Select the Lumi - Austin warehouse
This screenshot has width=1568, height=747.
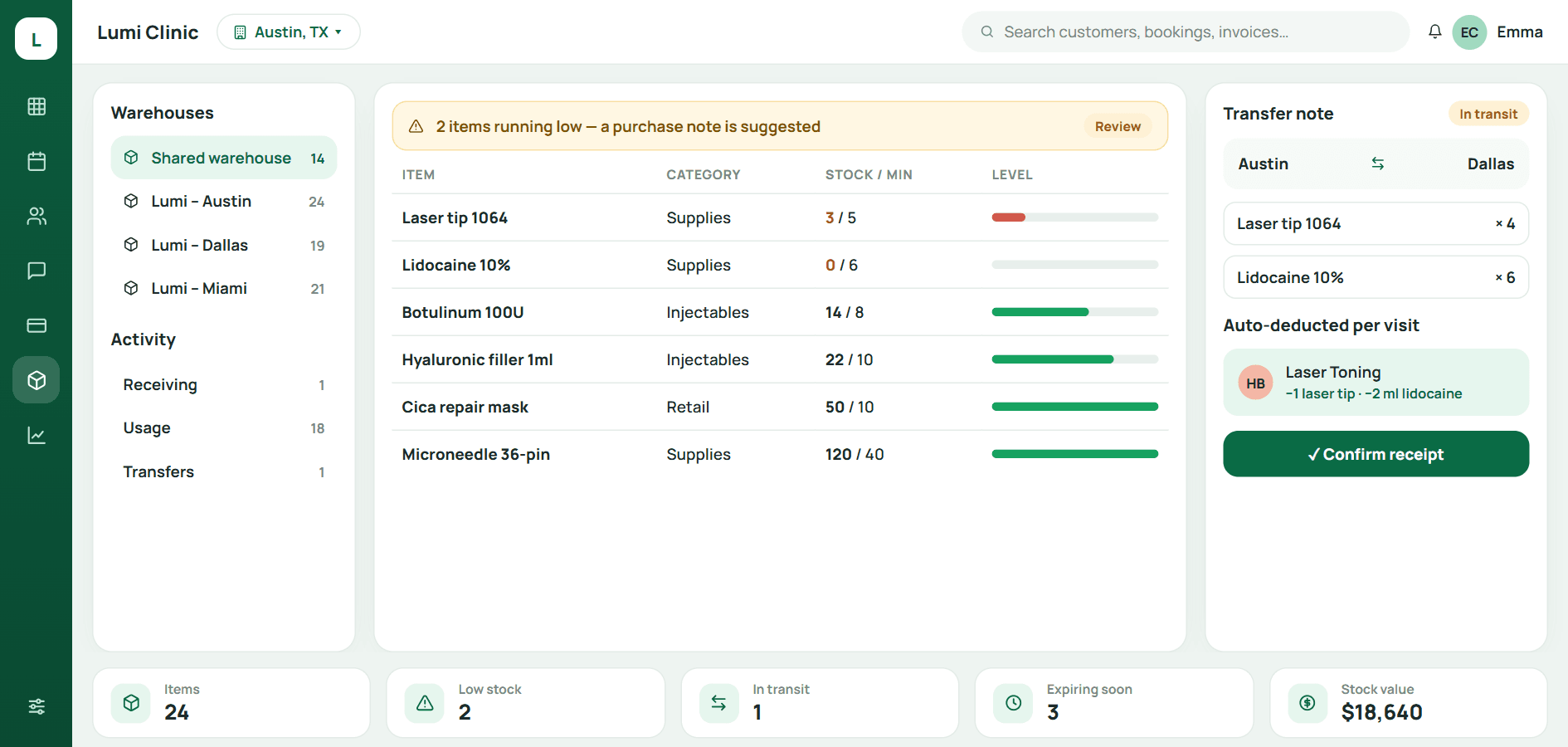point(224,201)
